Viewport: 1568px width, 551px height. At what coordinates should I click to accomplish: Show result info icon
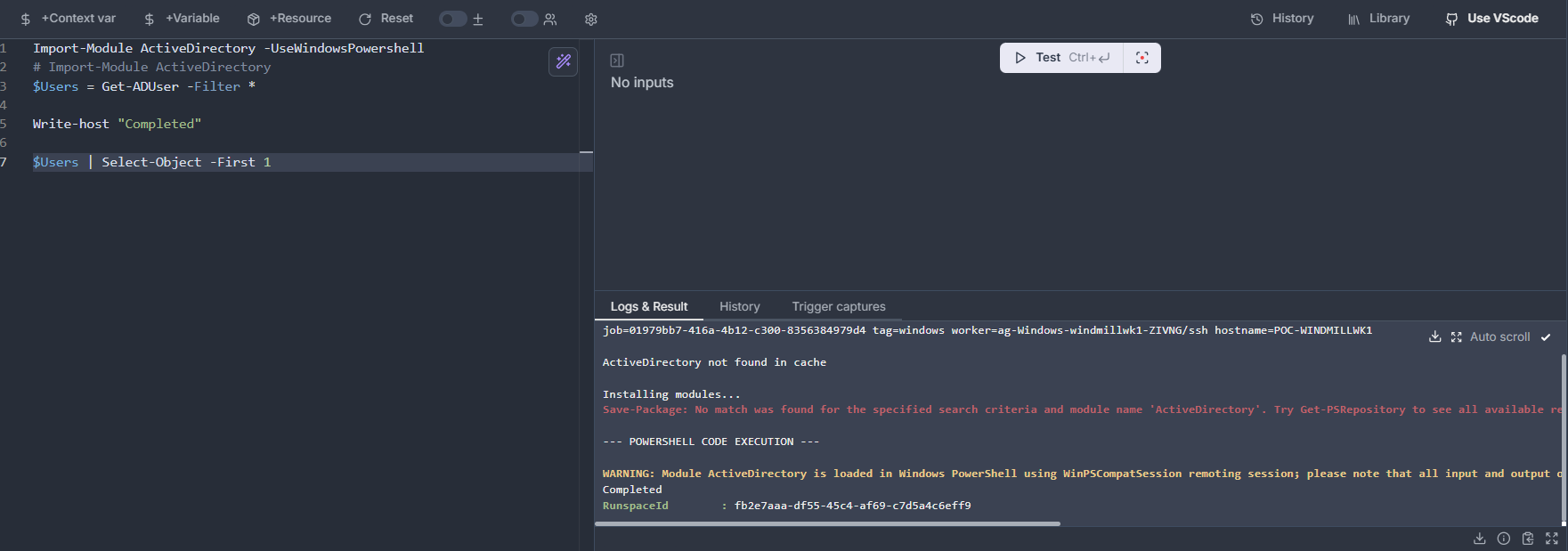[x=1504, y=539]
